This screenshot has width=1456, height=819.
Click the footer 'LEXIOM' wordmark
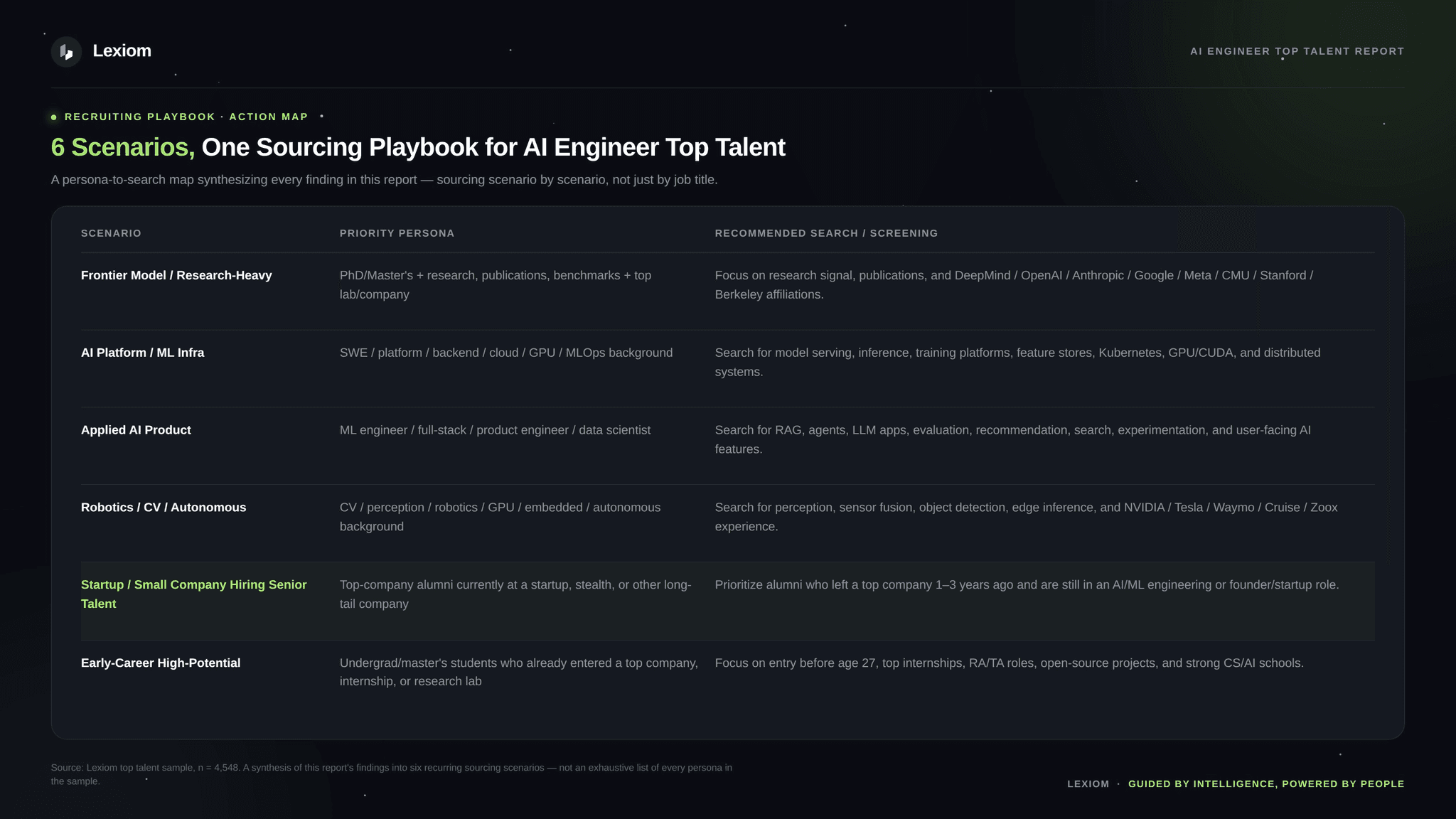click(x=1088, y=783)
